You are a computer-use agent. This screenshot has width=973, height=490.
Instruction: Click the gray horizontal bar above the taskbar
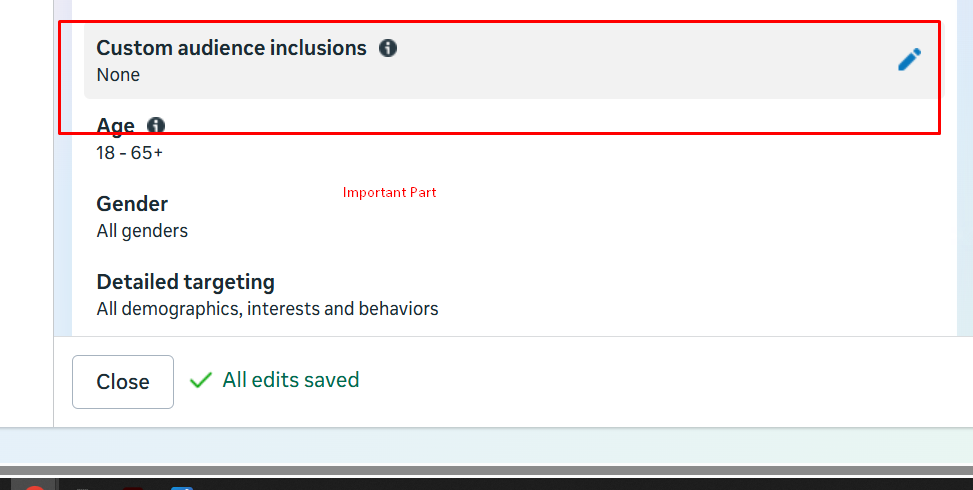[486, 470]
